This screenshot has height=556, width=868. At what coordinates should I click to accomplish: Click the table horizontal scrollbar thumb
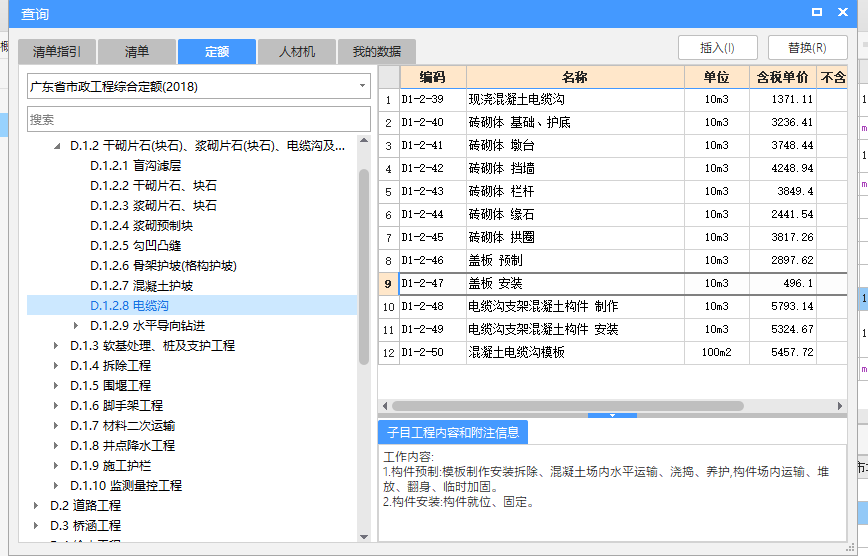[x=567, y=406]
